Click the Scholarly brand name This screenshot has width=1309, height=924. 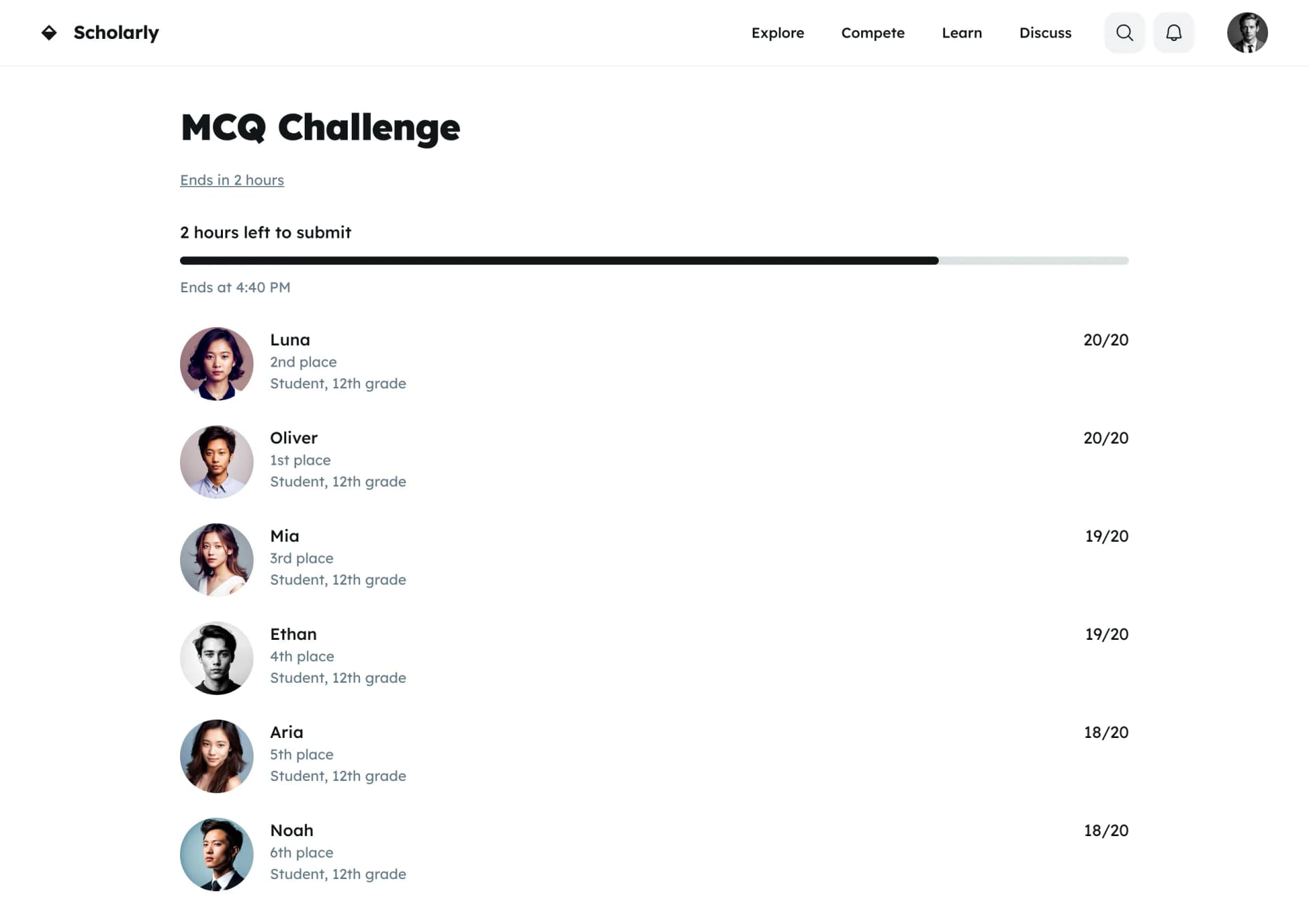(x=116, y=33)
